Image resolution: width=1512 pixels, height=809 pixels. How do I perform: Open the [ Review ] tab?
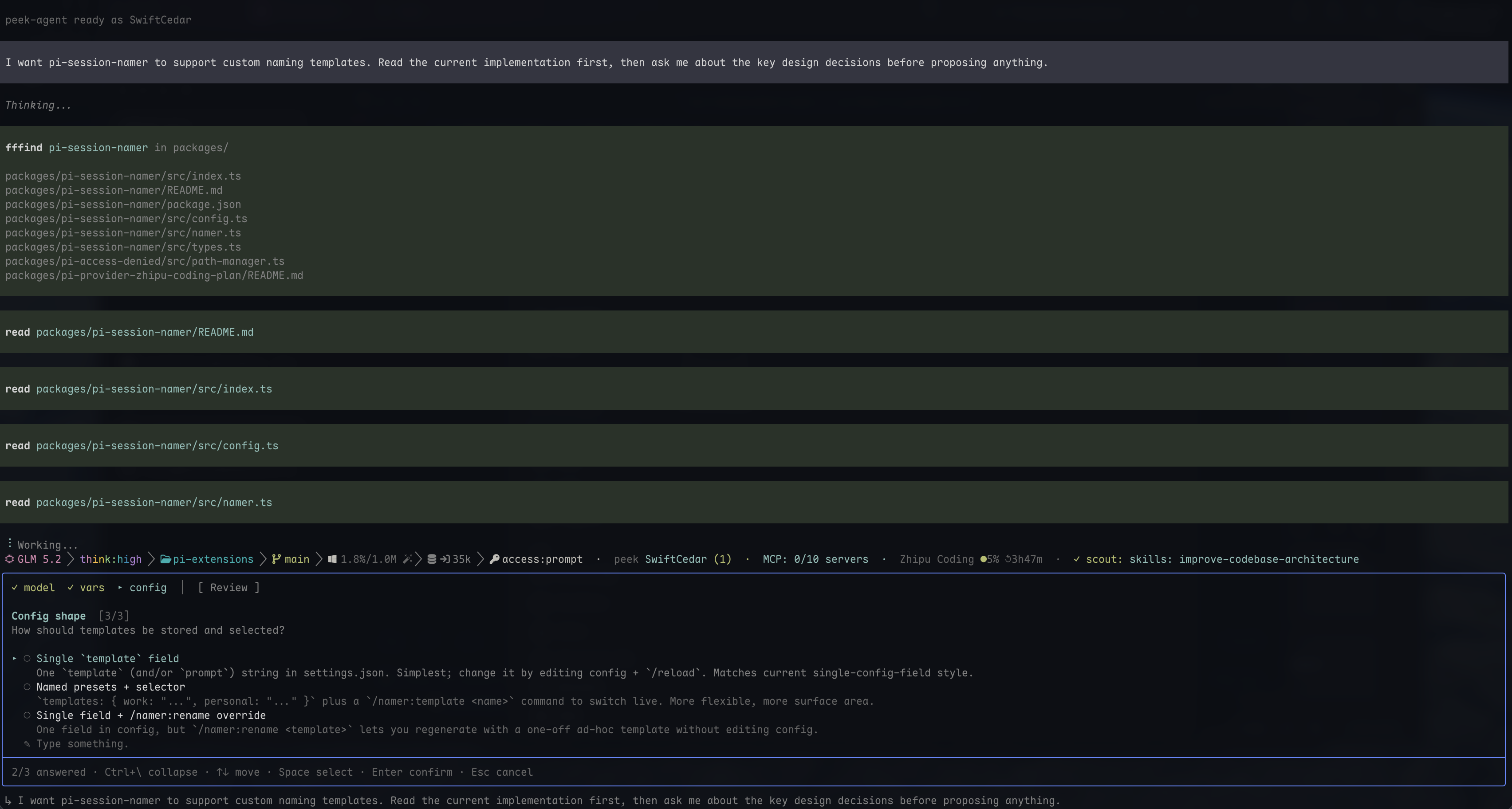tap(229, 587)
